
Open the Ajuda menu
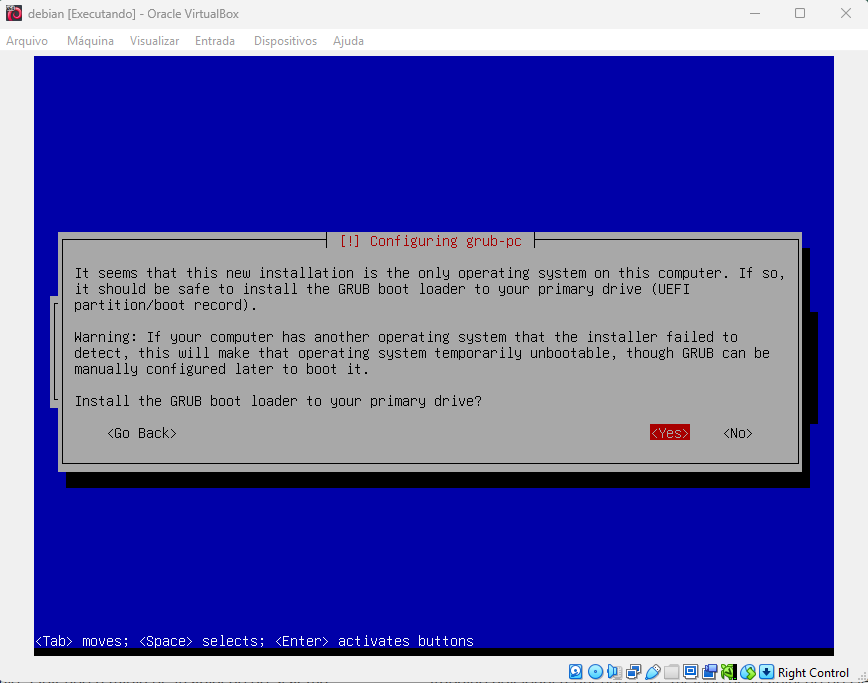pos(348,41)
